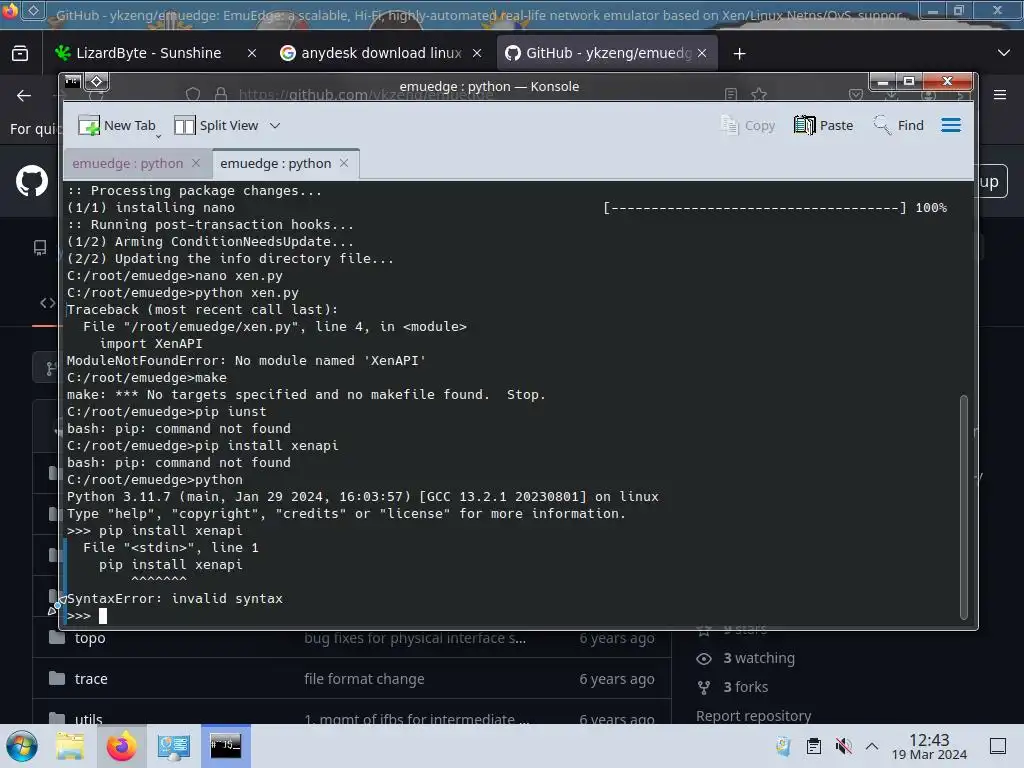
Task: Open a new browser tab with plus
Action: coord(739,54)
